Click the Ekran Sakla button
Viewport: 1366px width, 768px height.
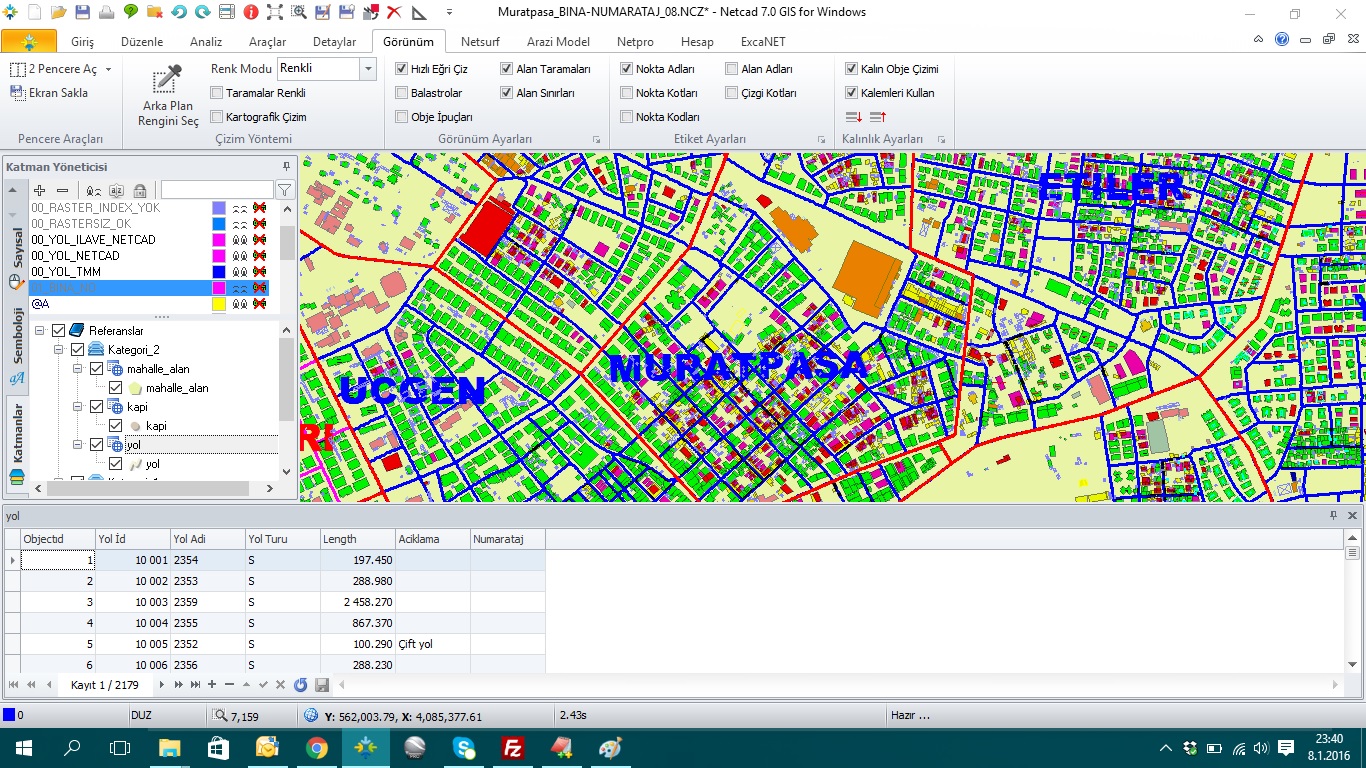click(50, 93)
